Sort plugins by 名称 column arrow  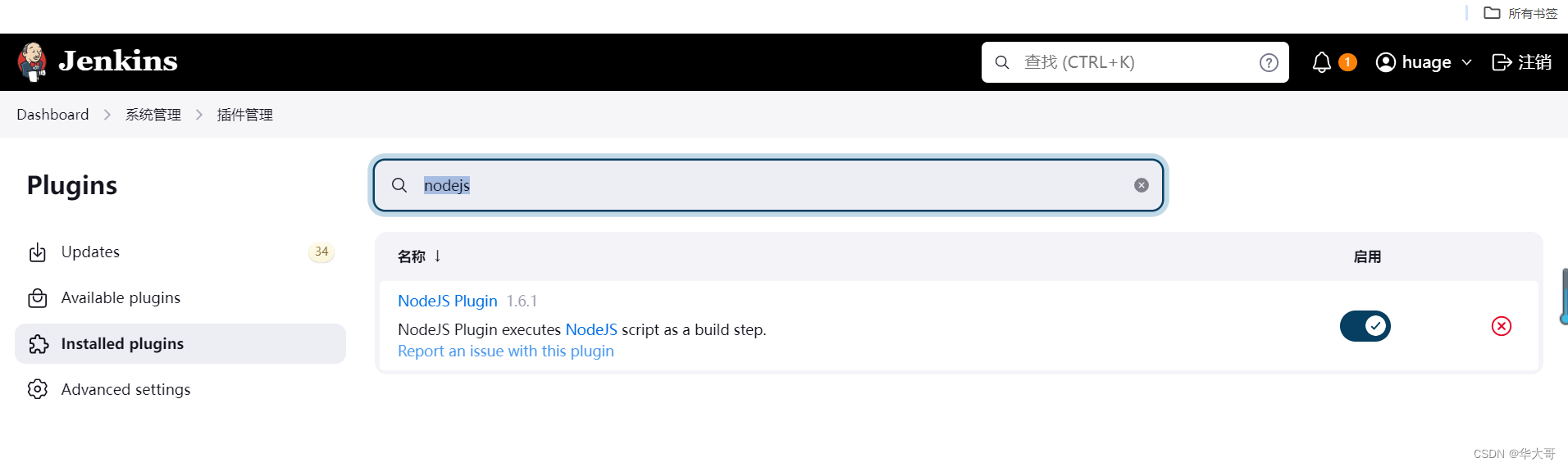point(438,256)
